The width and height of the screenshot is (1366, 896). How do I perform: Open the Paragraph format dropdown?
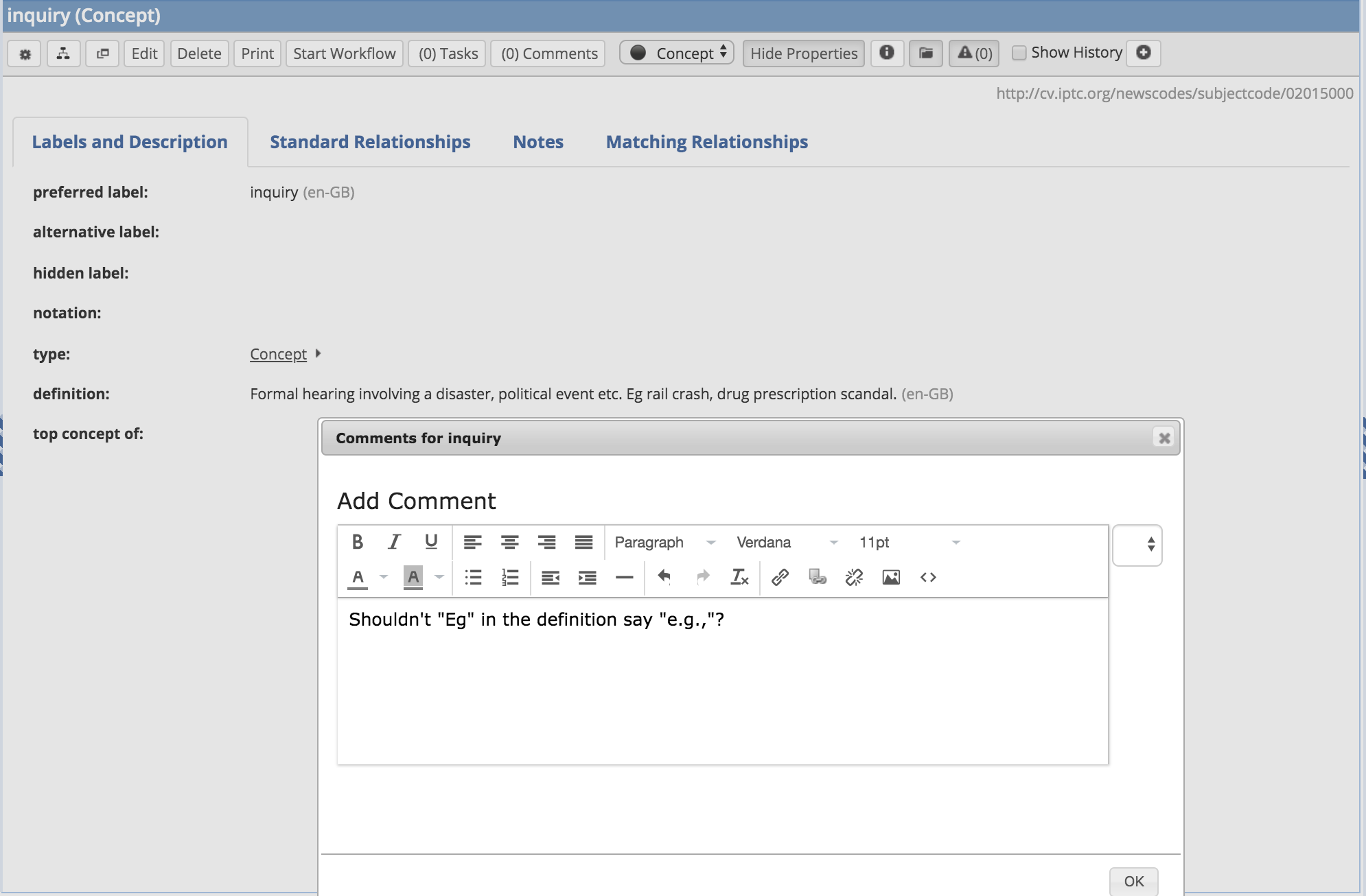click(x=664, y=542)
